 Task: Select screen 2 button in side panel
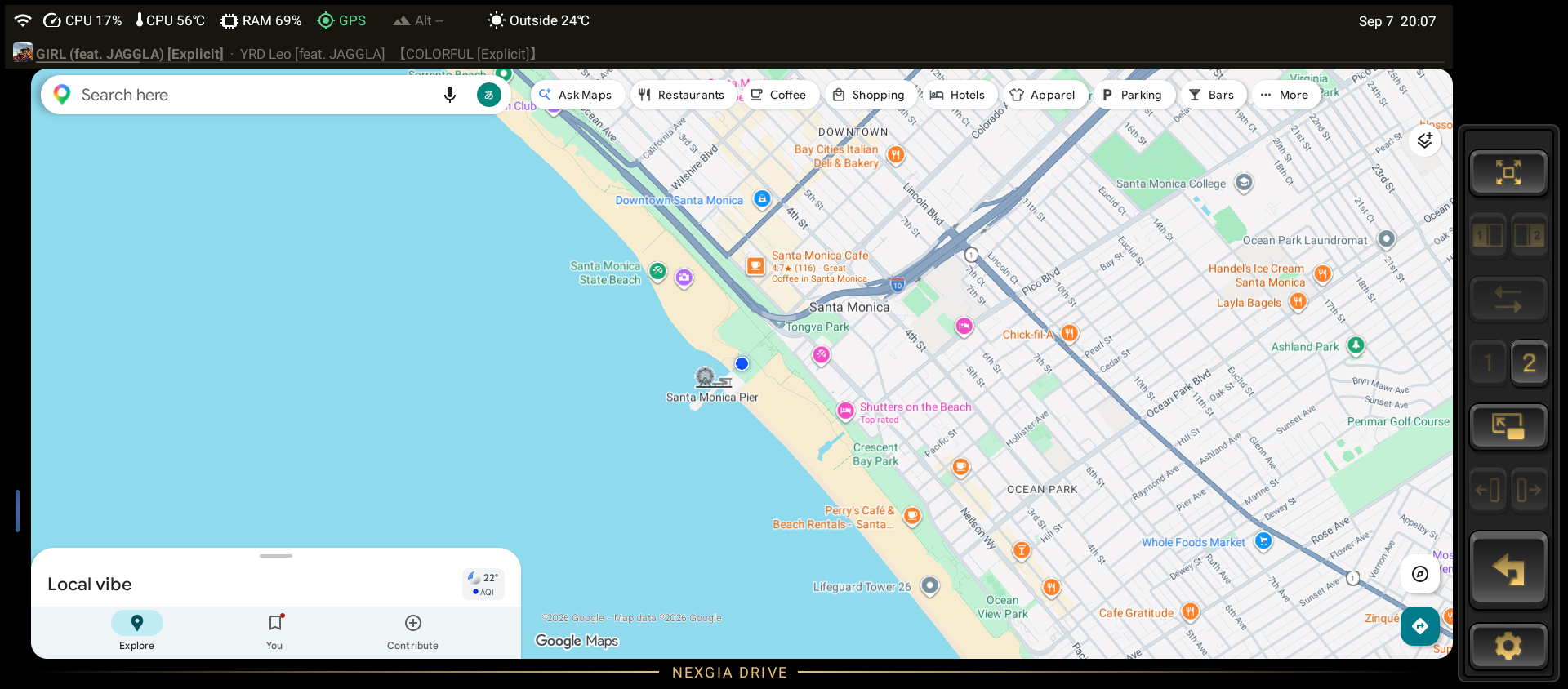(x=1529, y=362)
